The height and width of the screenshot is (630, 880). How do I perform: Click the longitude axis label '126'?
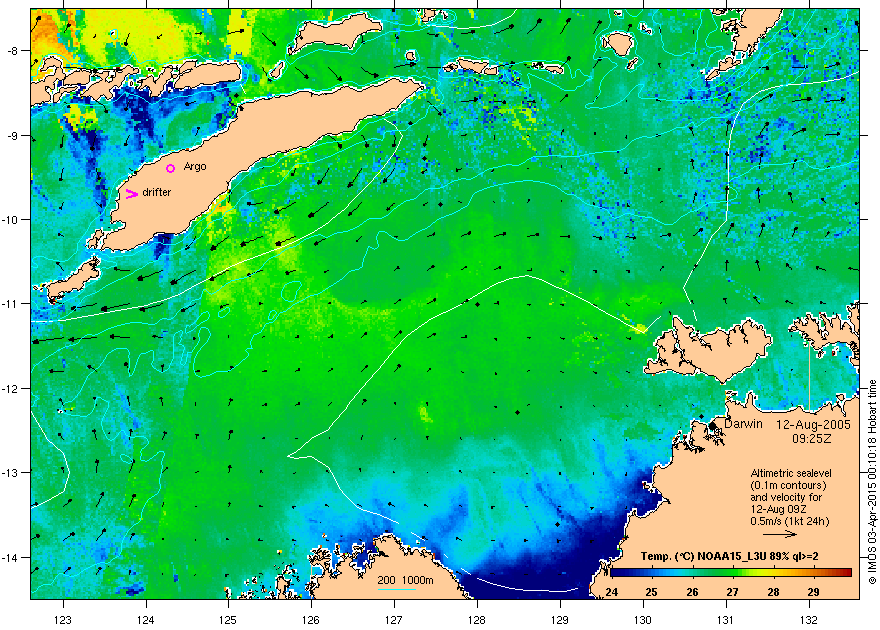click(311, 620)
